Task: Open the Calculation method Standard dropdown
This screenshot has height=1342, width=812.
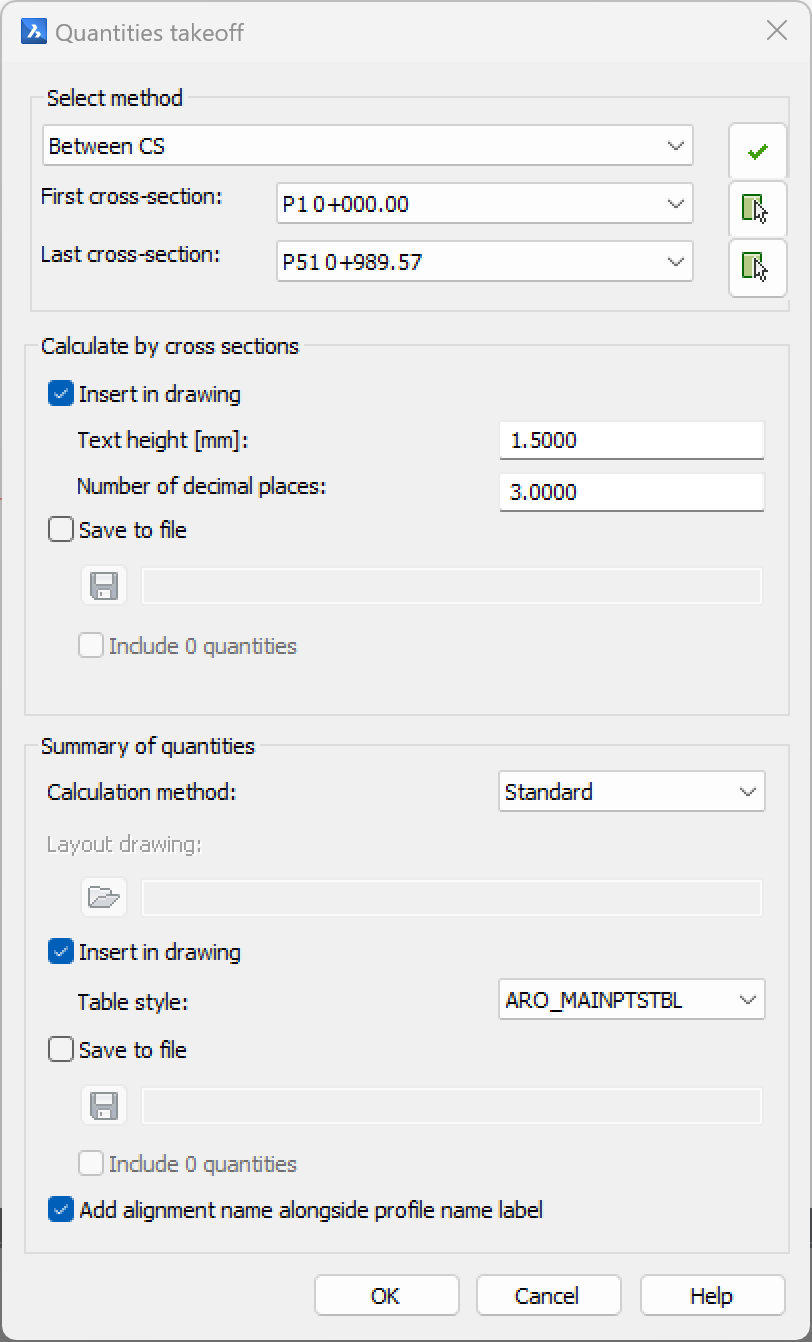Action: tap(631, 792)
